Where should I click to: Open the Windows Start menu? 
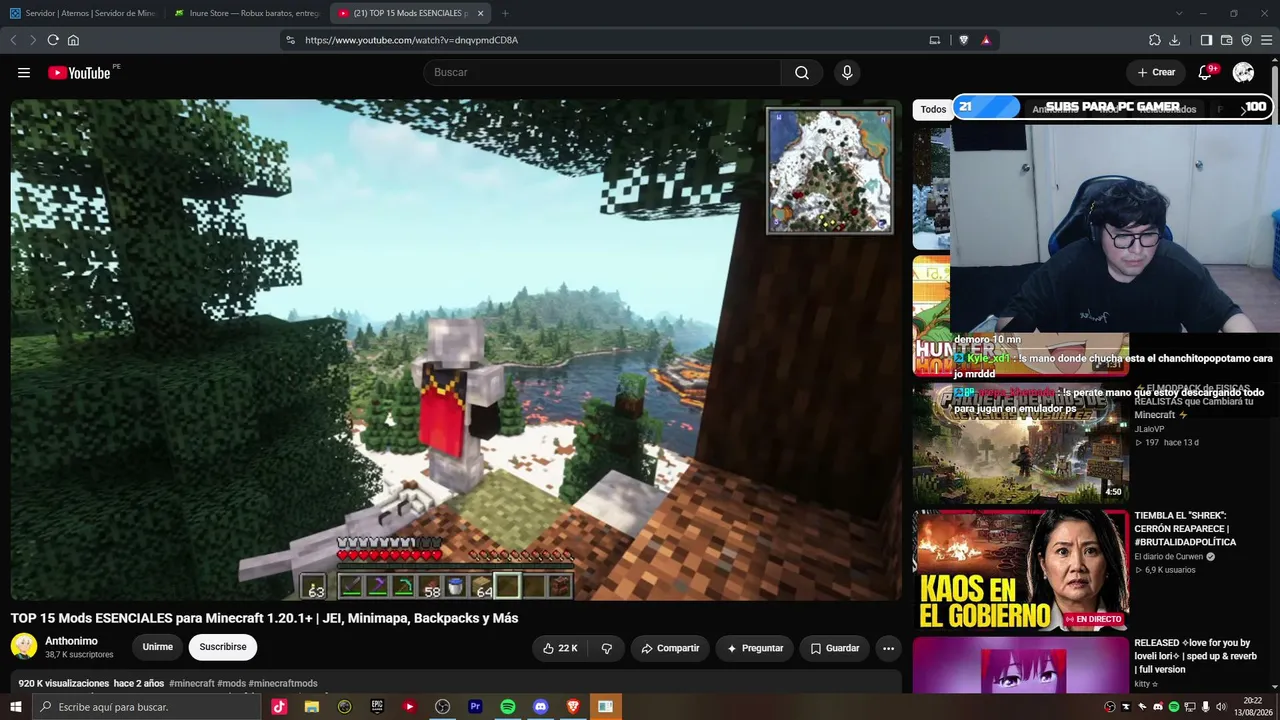[15, 707]
